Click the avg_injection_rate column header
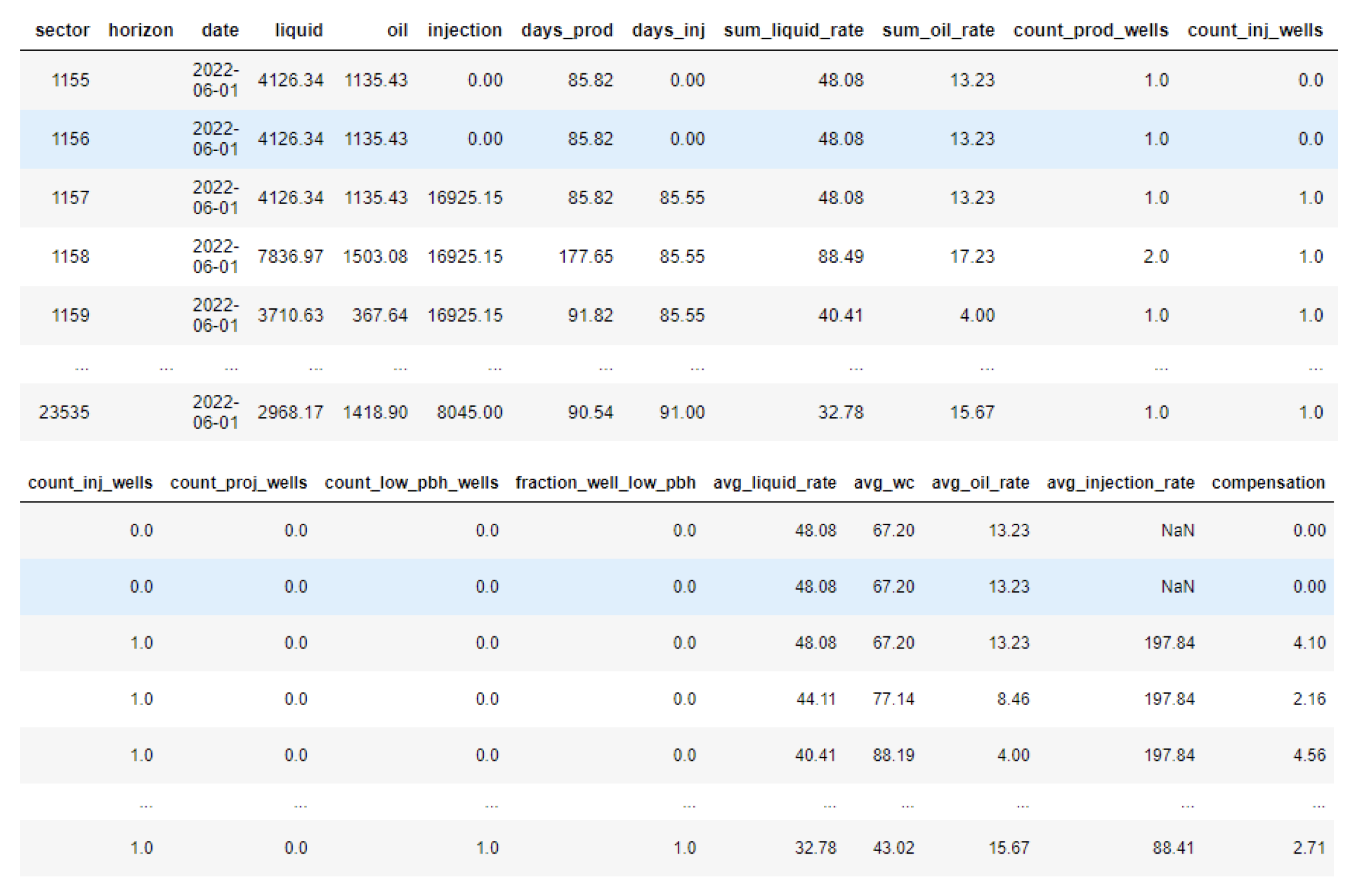This screenshot has height=896, width=1366. click(x=1120, y=483)
